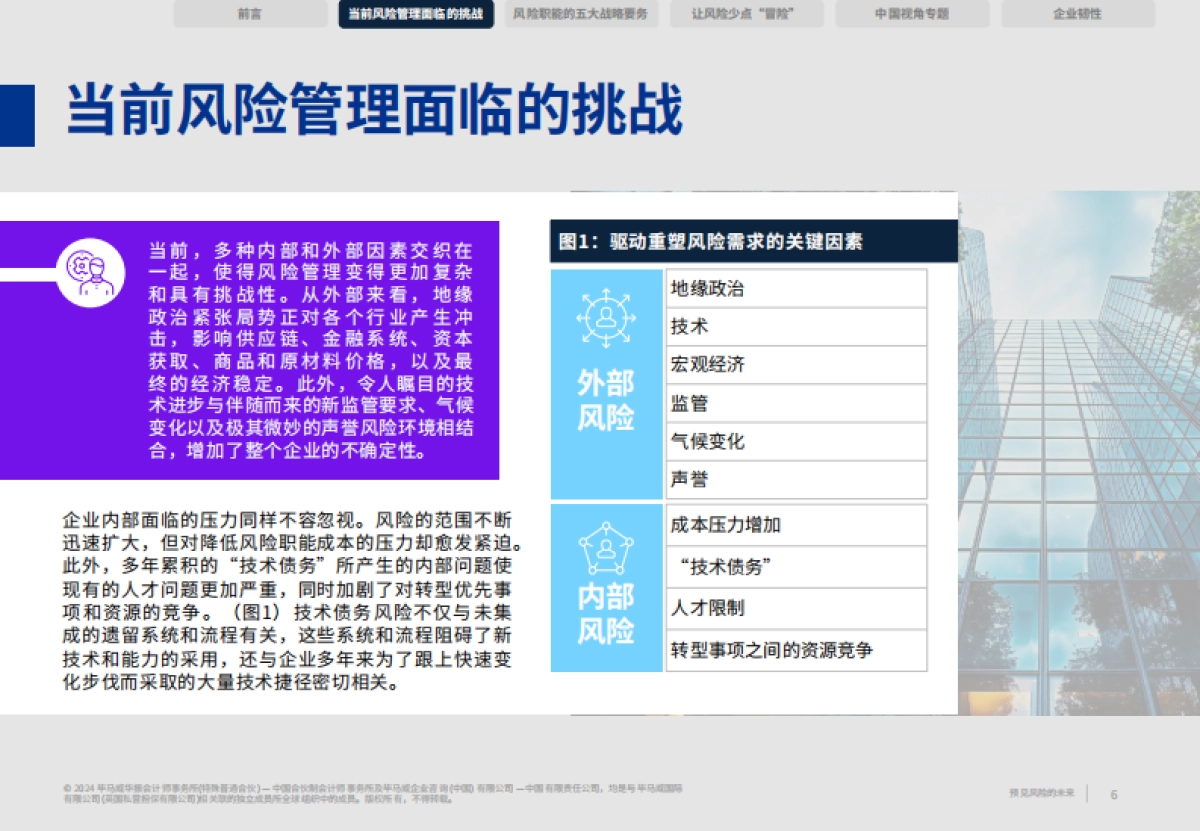The height and width of the screenshot is (831, 1200).
Task: Open the 前言 tab
Action: coord(250,14)
